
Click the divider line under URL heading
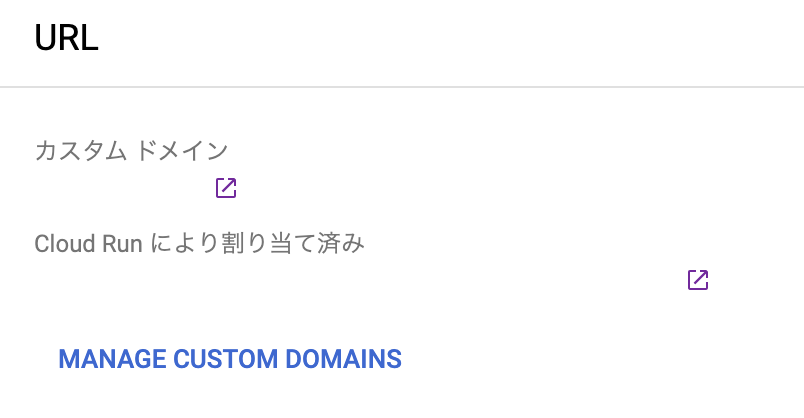tap(402, 87)
